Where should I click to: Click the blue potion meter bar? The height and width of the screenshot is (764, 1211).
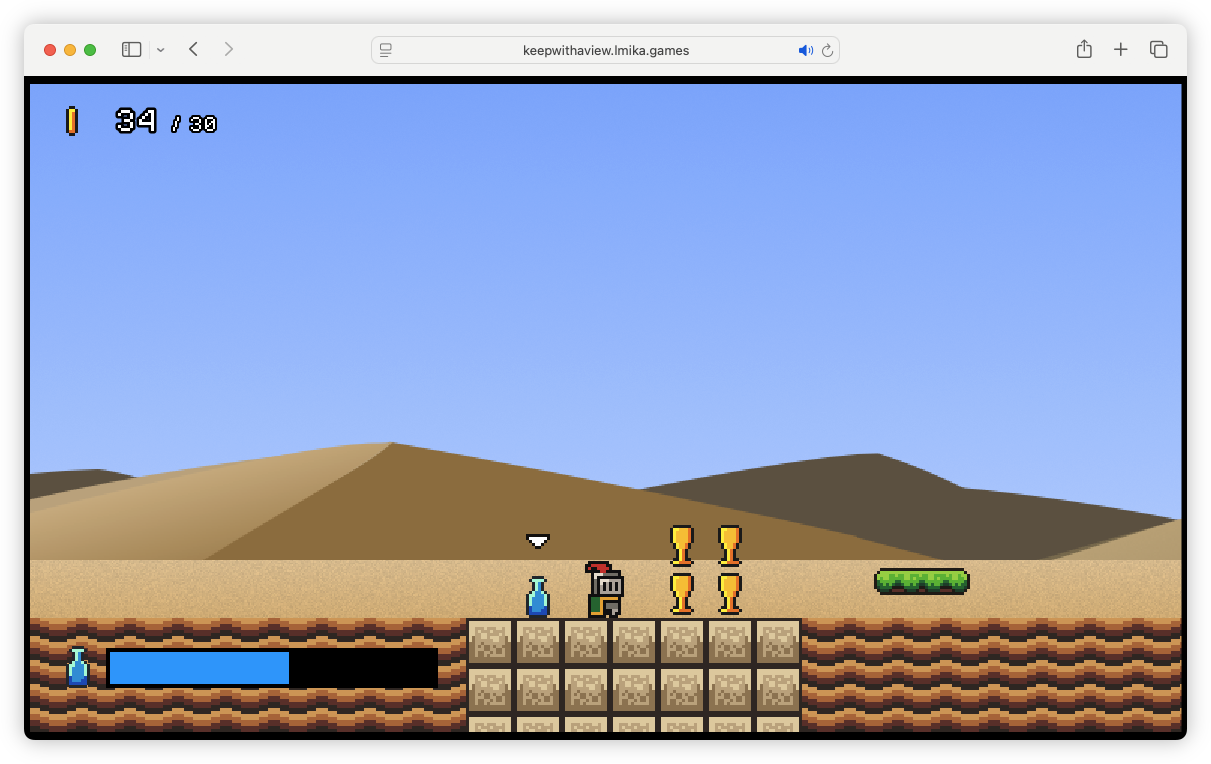click(x=272, y=668)
